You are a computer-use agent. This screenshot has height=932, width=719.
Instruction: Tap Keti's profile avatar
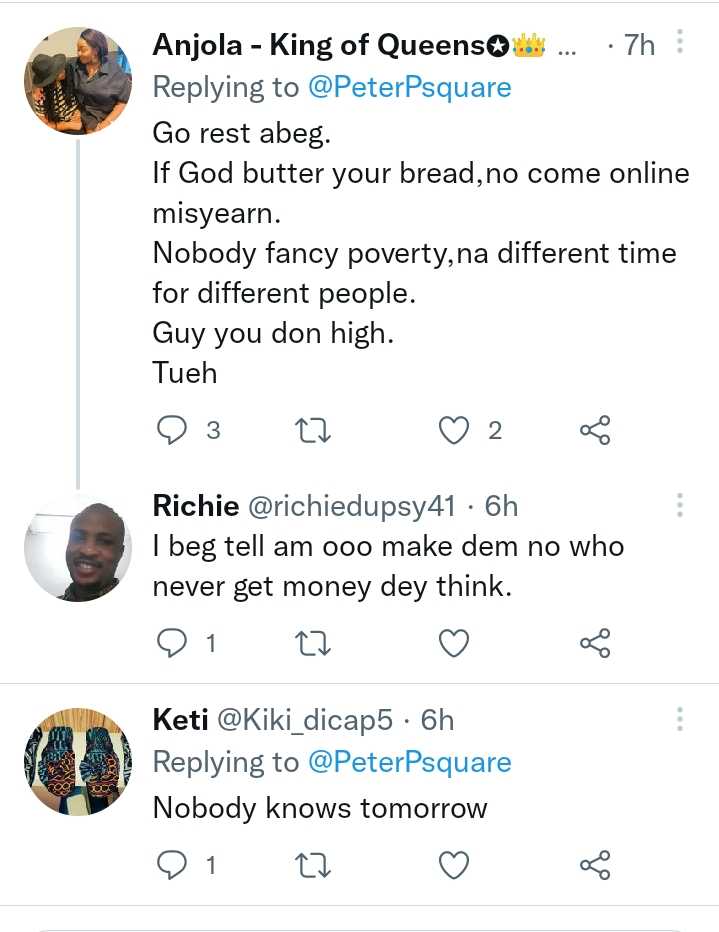pyautogui.click(x=77, y=762)
